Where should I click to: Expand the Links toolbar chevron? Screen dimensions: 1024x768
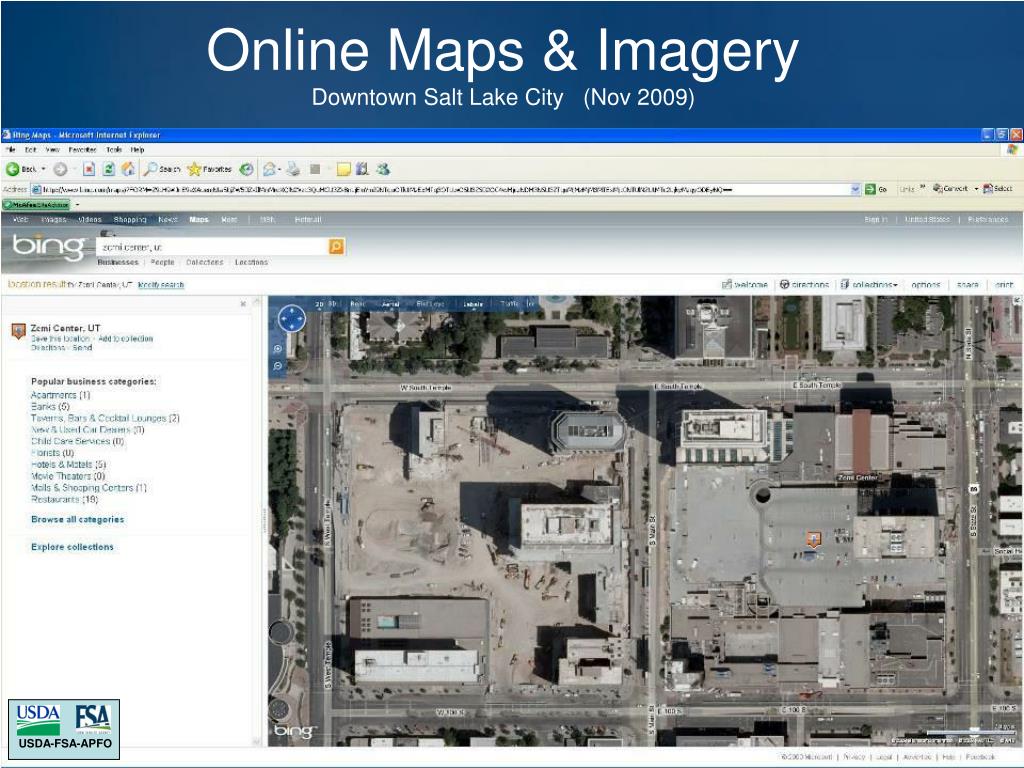coord(922,188)
